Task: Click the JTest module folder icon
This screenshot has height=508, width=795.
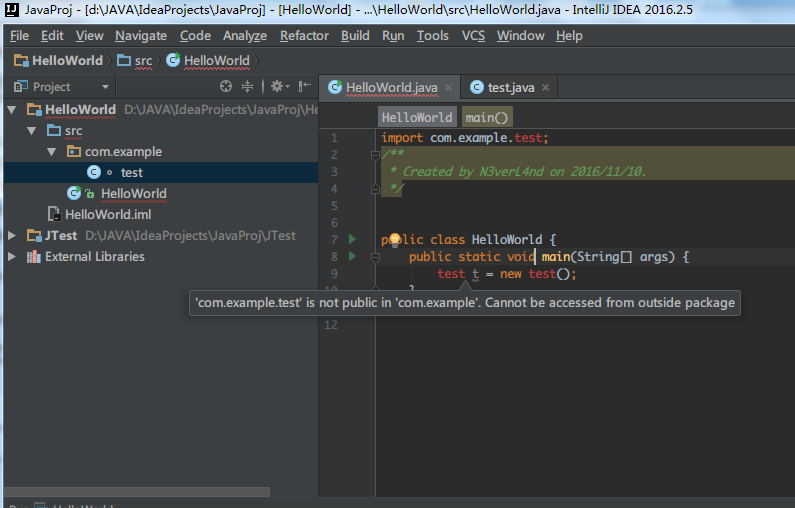Action: click(34, 235)
